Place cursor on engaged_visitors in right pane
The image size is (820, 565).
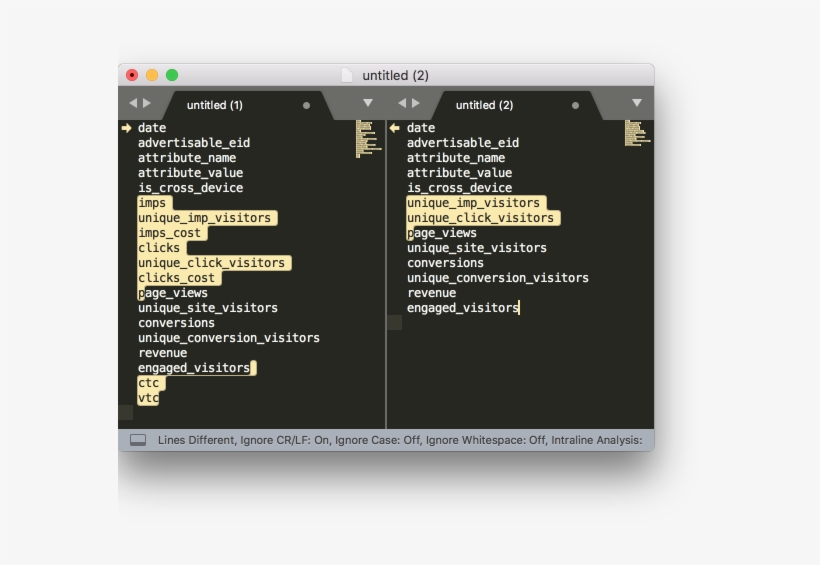(462, 308)
